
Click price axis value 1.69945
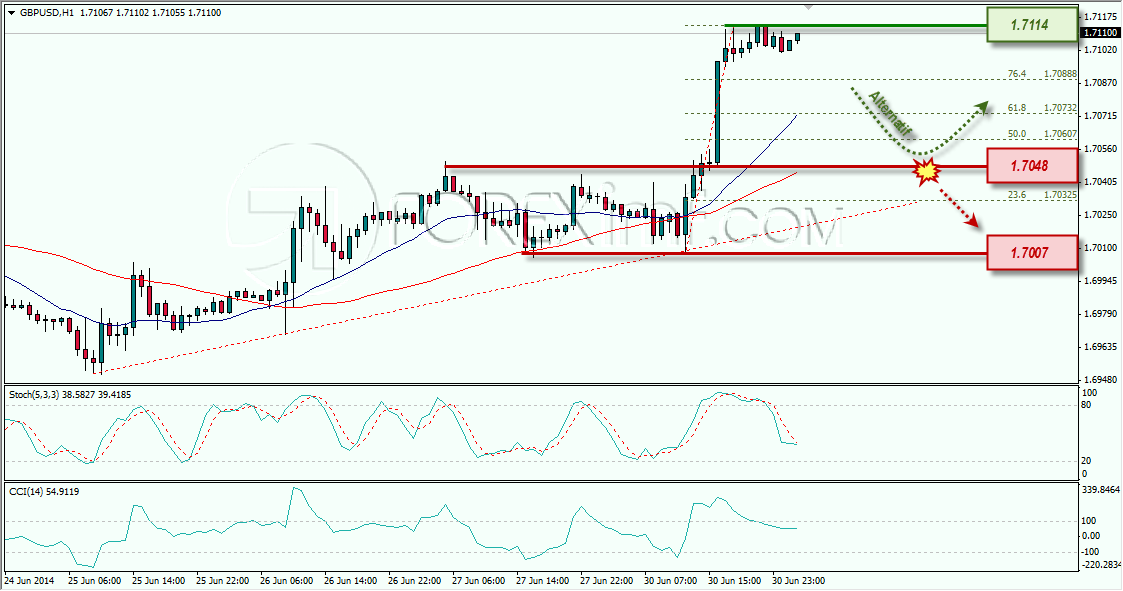[x=1102, y=280]
